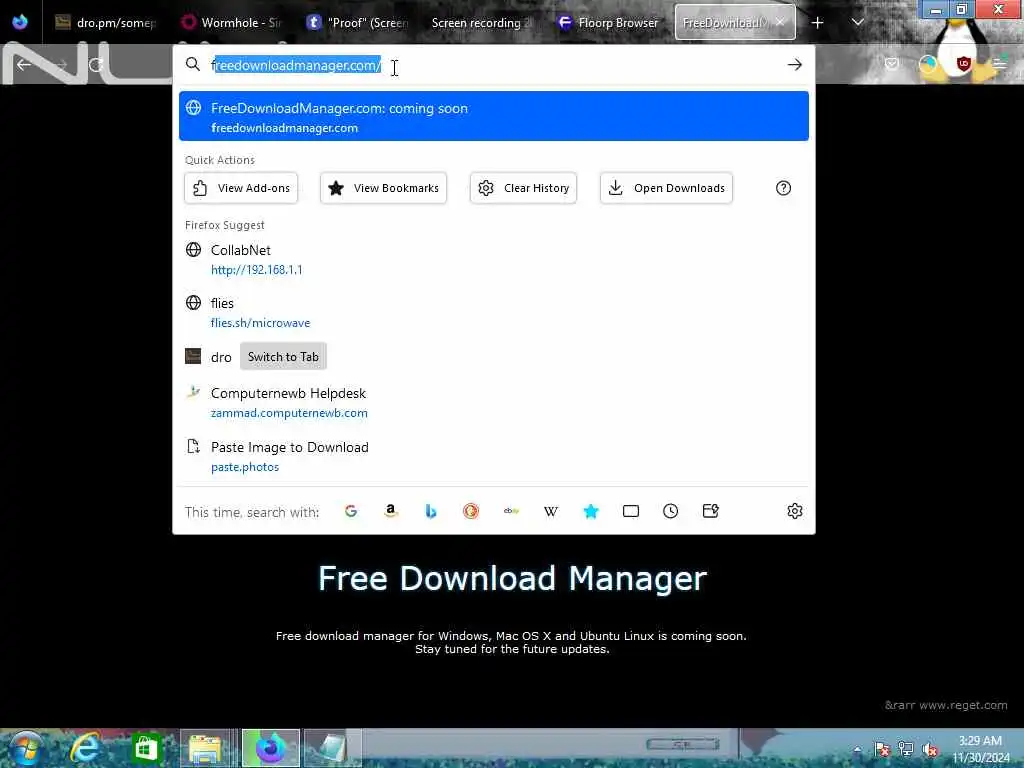Select FreeDownloadManager.com: coming soon suggestion
The image size is (1024, 768).
tap(494, 116)
